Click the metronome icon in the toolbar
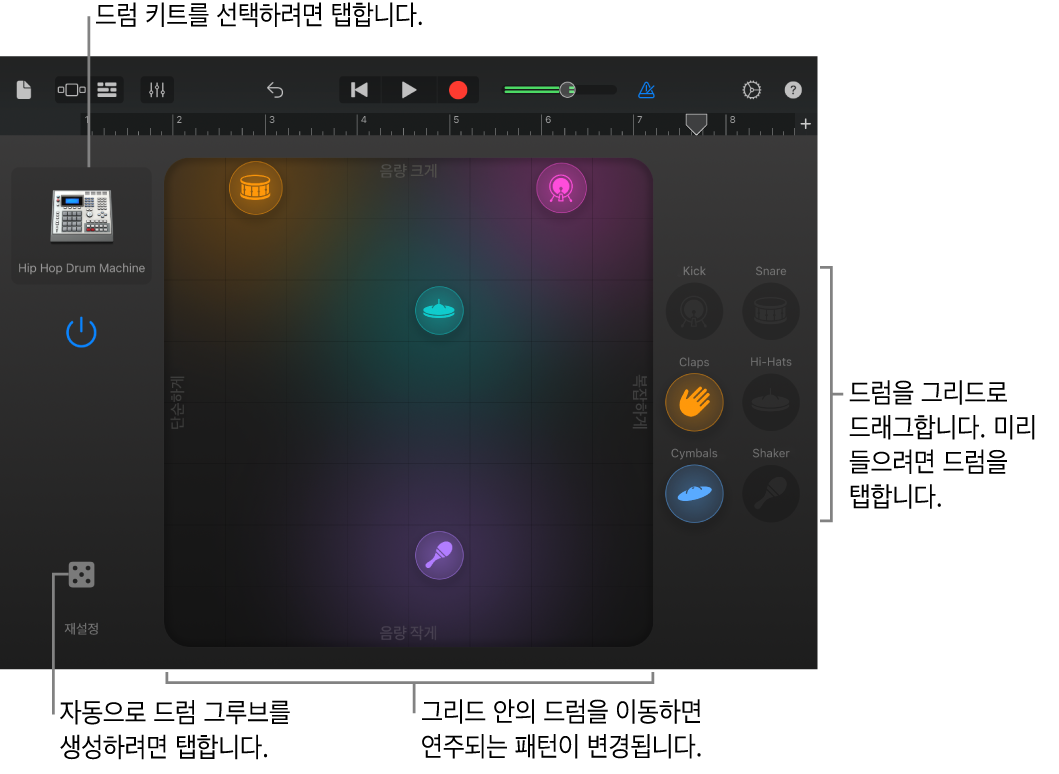 click(646, 90)
